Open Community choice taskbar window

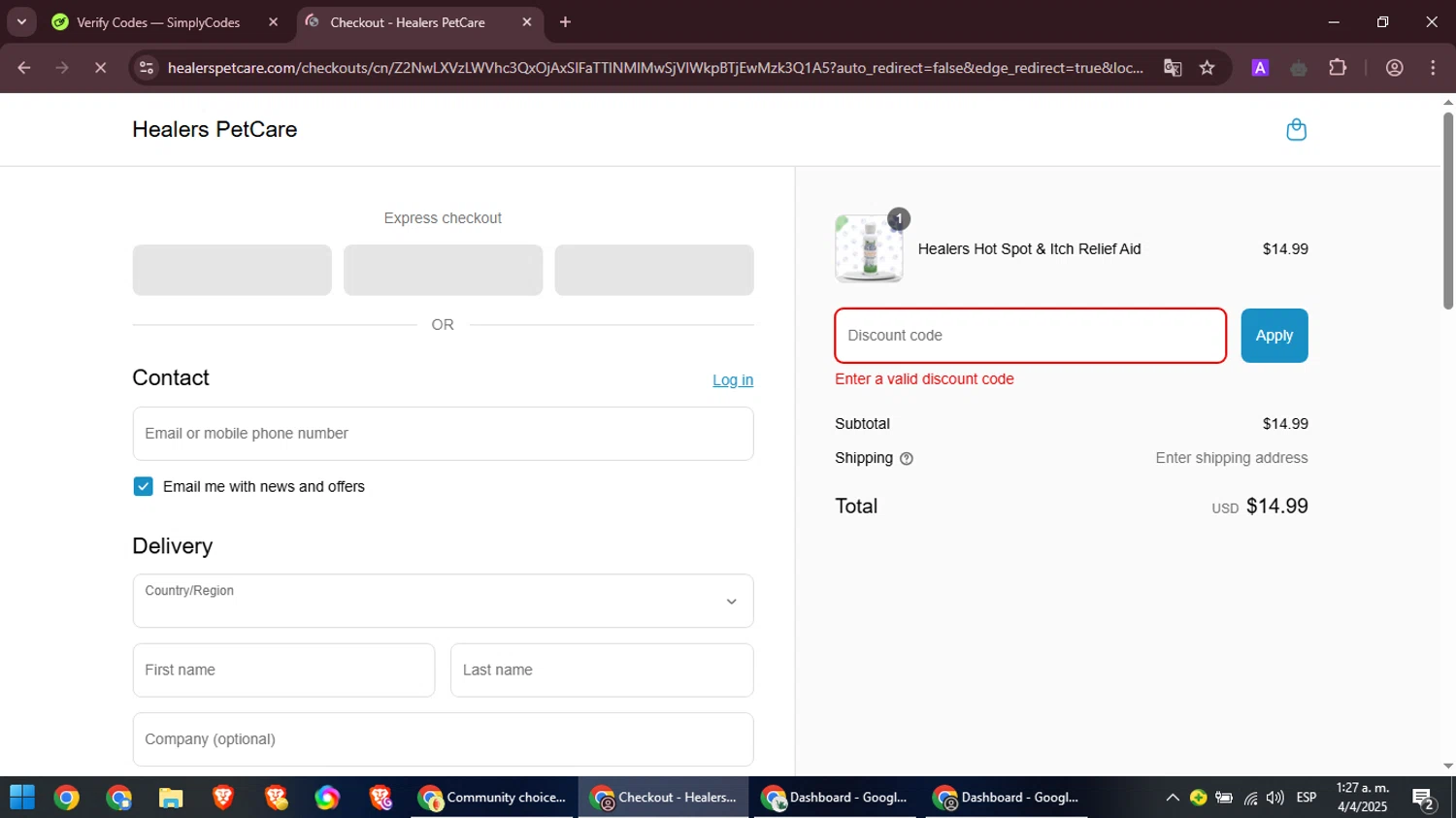pyautogui.click(x=494, y=798)
